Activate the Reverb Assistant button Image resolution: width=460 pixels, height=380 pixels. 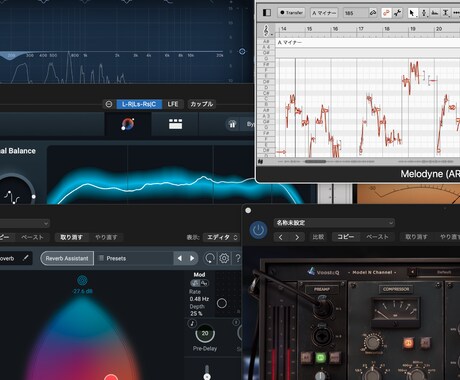[67, 258]
